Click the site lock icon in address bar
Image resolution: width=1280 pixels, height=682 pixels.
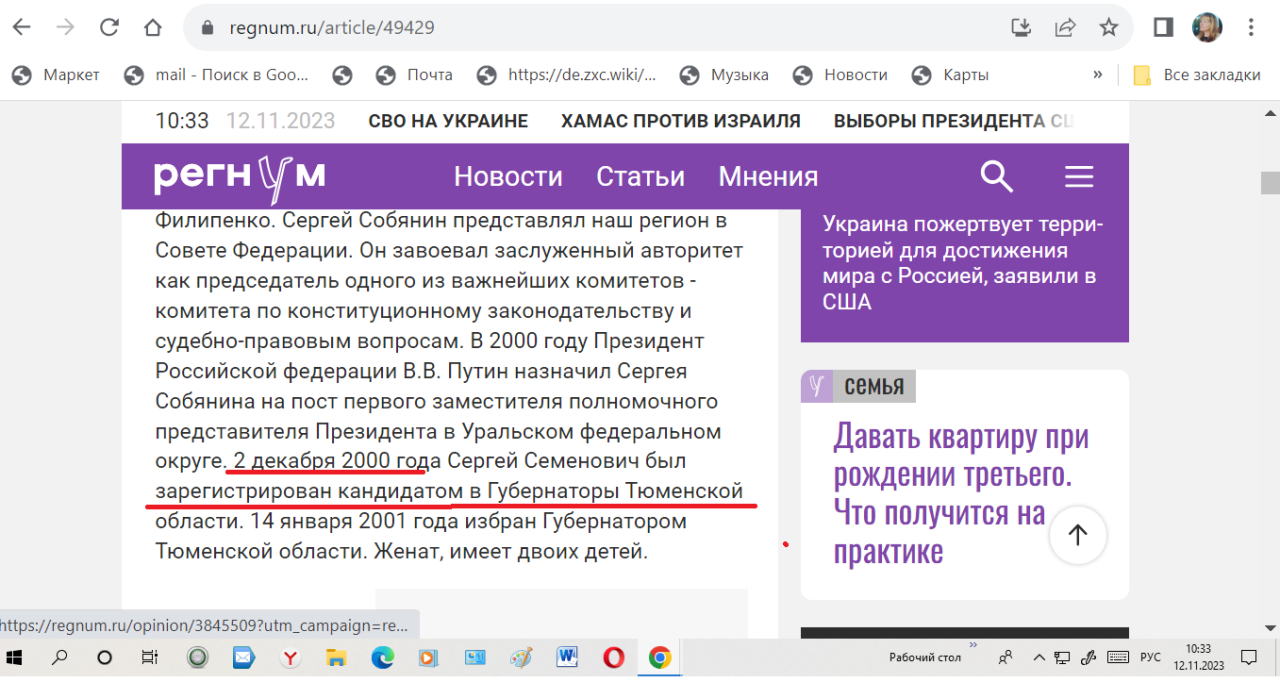[208, 28]
